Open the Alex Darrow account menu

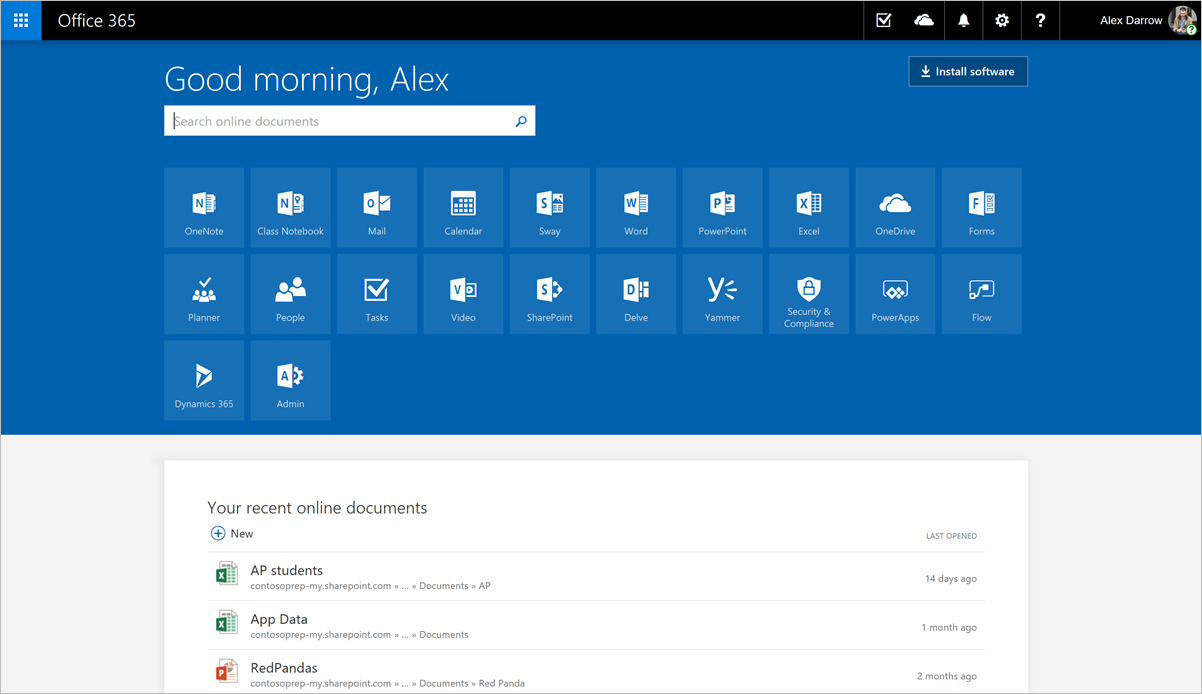click(1146, 20)
